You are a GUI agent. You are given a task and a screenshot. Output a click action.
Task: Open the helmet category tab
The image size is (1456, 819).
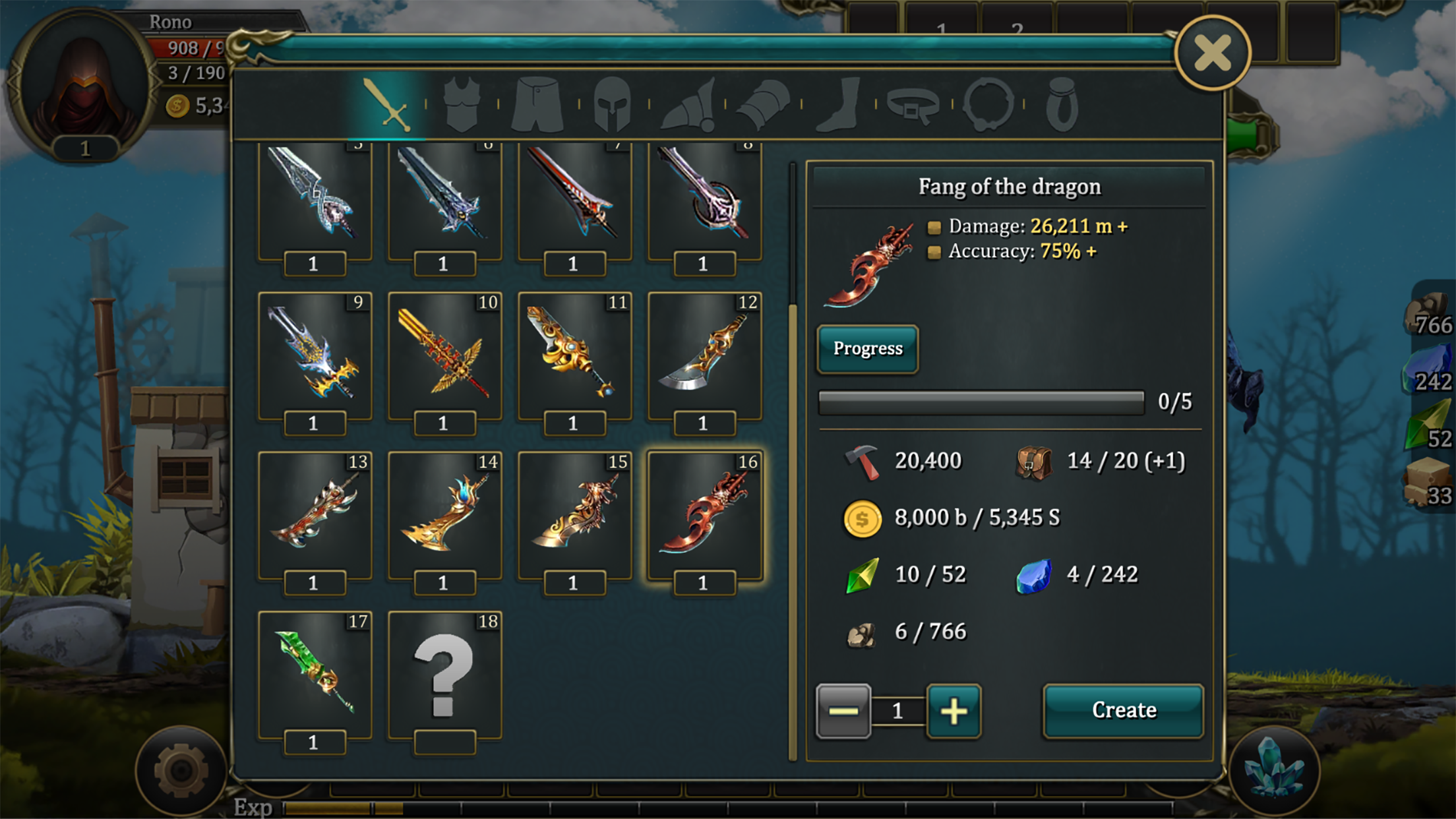(613, 104)
